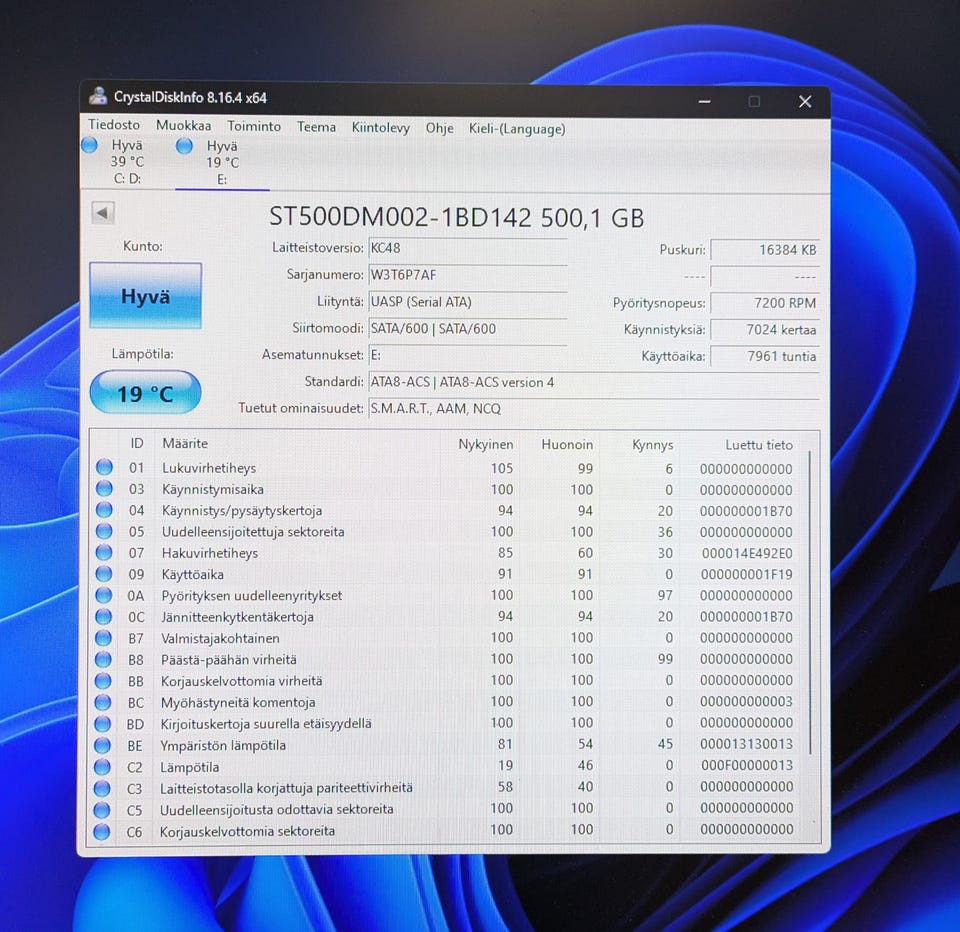
Task: Click the Puskuri value 16384 KB
Action: pos(765,250)
